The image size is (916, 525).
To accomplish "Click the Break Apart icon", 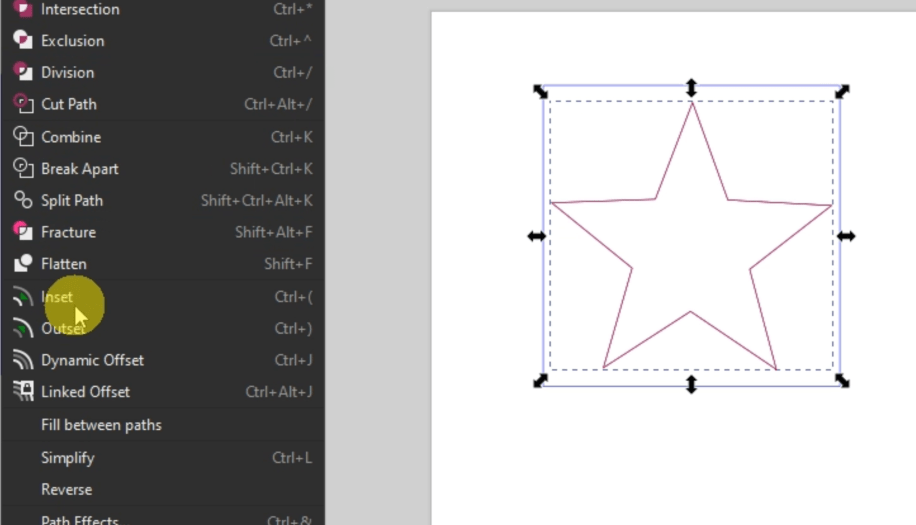I will coord(22,169).
